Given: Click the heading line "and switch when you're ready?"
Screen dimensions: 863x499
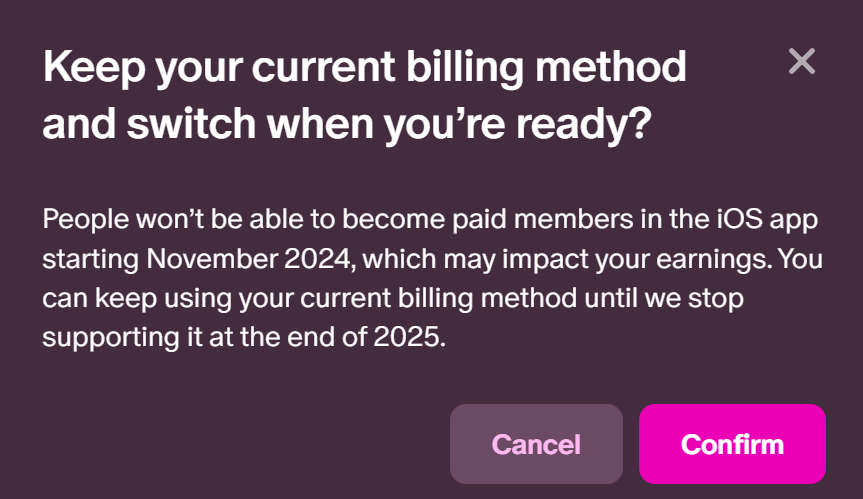Looking at the screenshot, I should (347, 125).
